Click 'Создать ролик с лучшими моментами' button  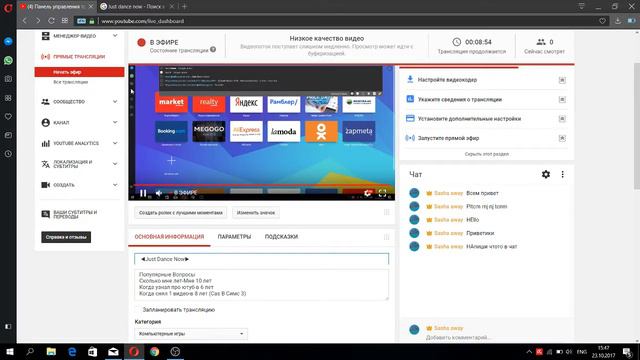[180, 213]
